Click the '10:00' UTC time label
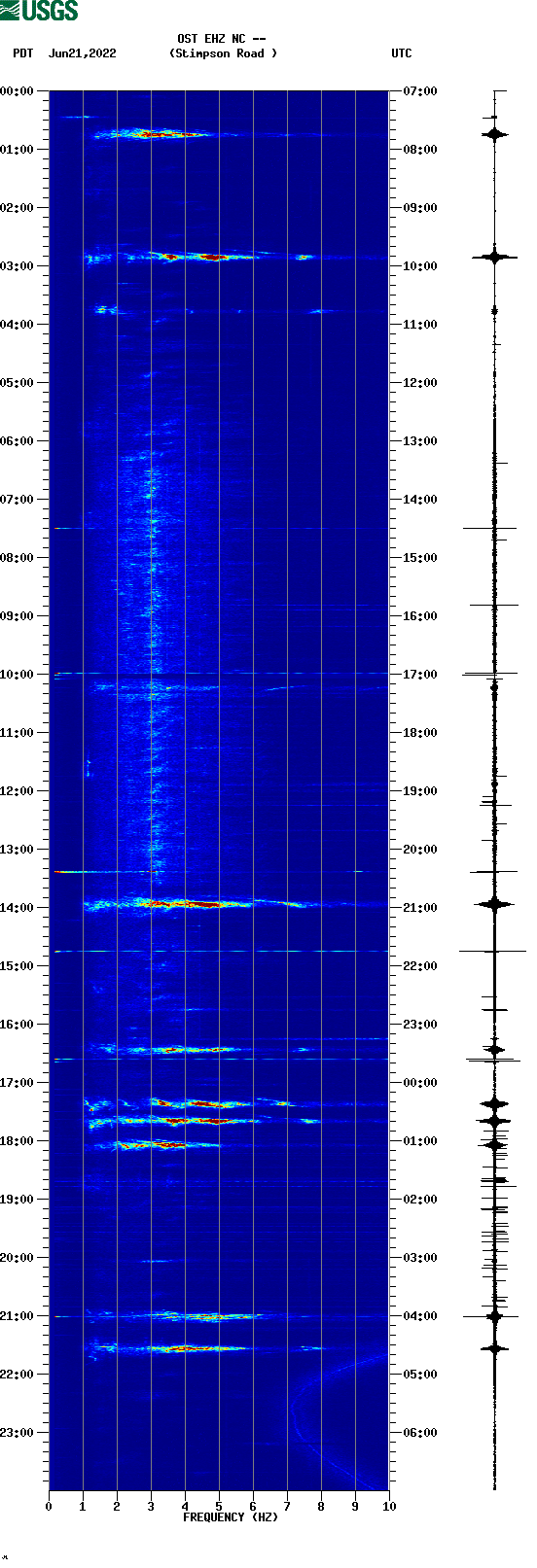 [x=420, y=265]
